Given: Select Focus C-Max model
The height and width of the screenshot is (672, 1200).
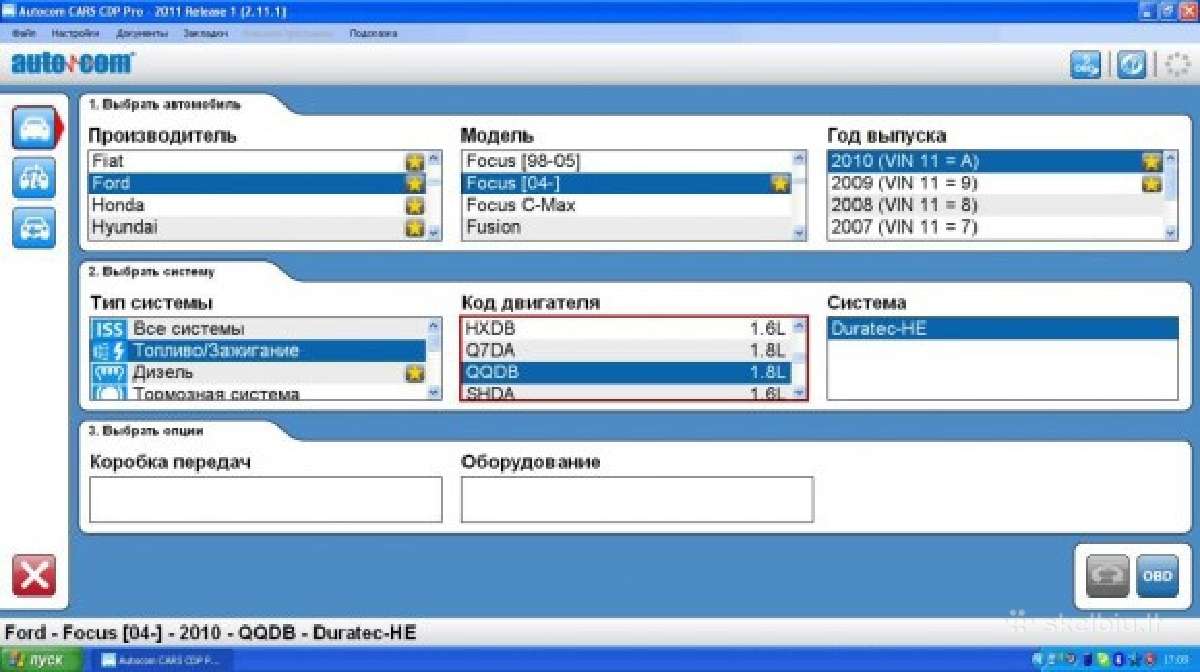Looking at the screenshot, I should pyautogui.click(x=627, y=205).
